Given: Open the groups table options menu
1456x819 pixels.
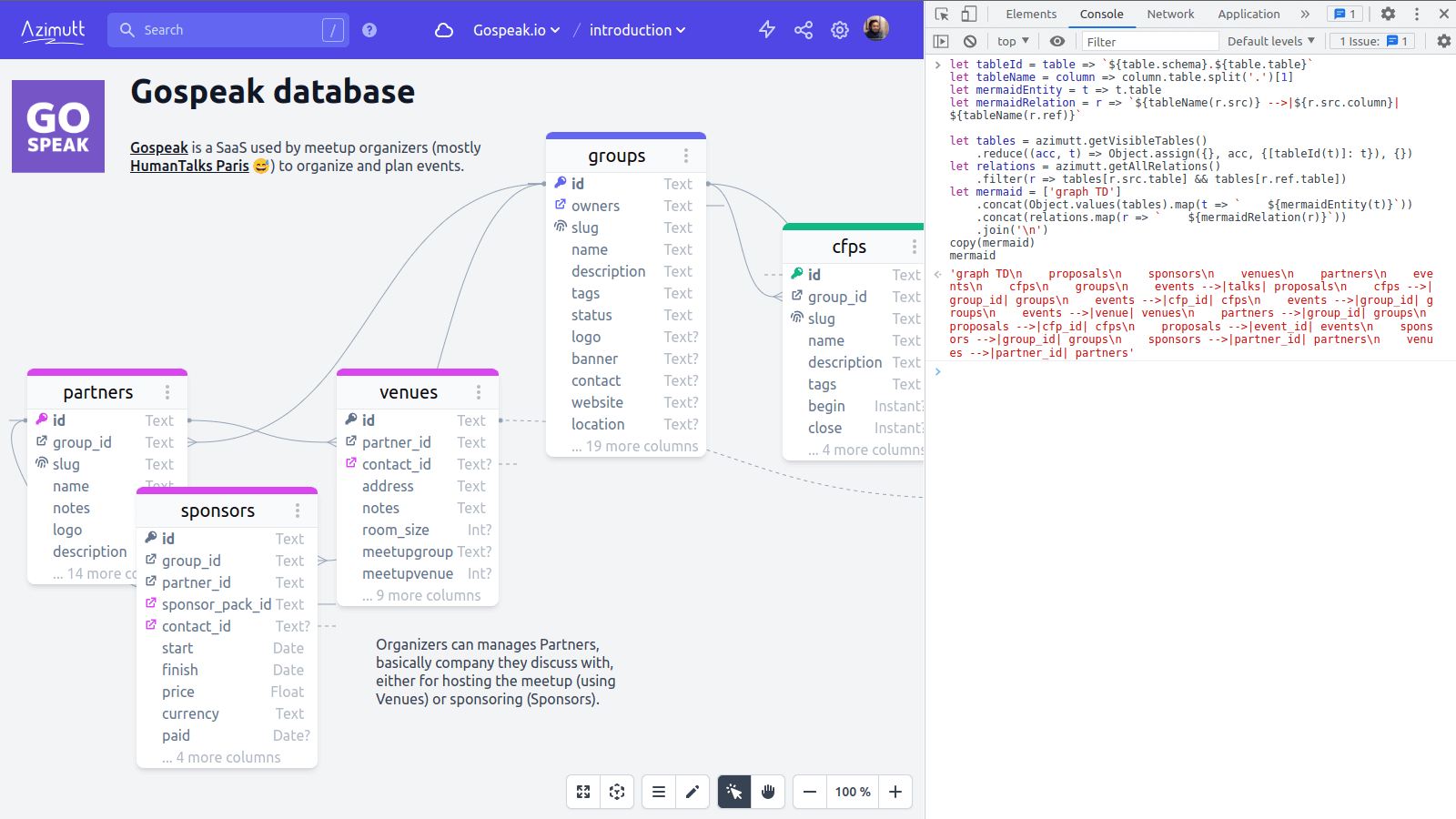Looking at the screenshot, I should coord(686,156).
